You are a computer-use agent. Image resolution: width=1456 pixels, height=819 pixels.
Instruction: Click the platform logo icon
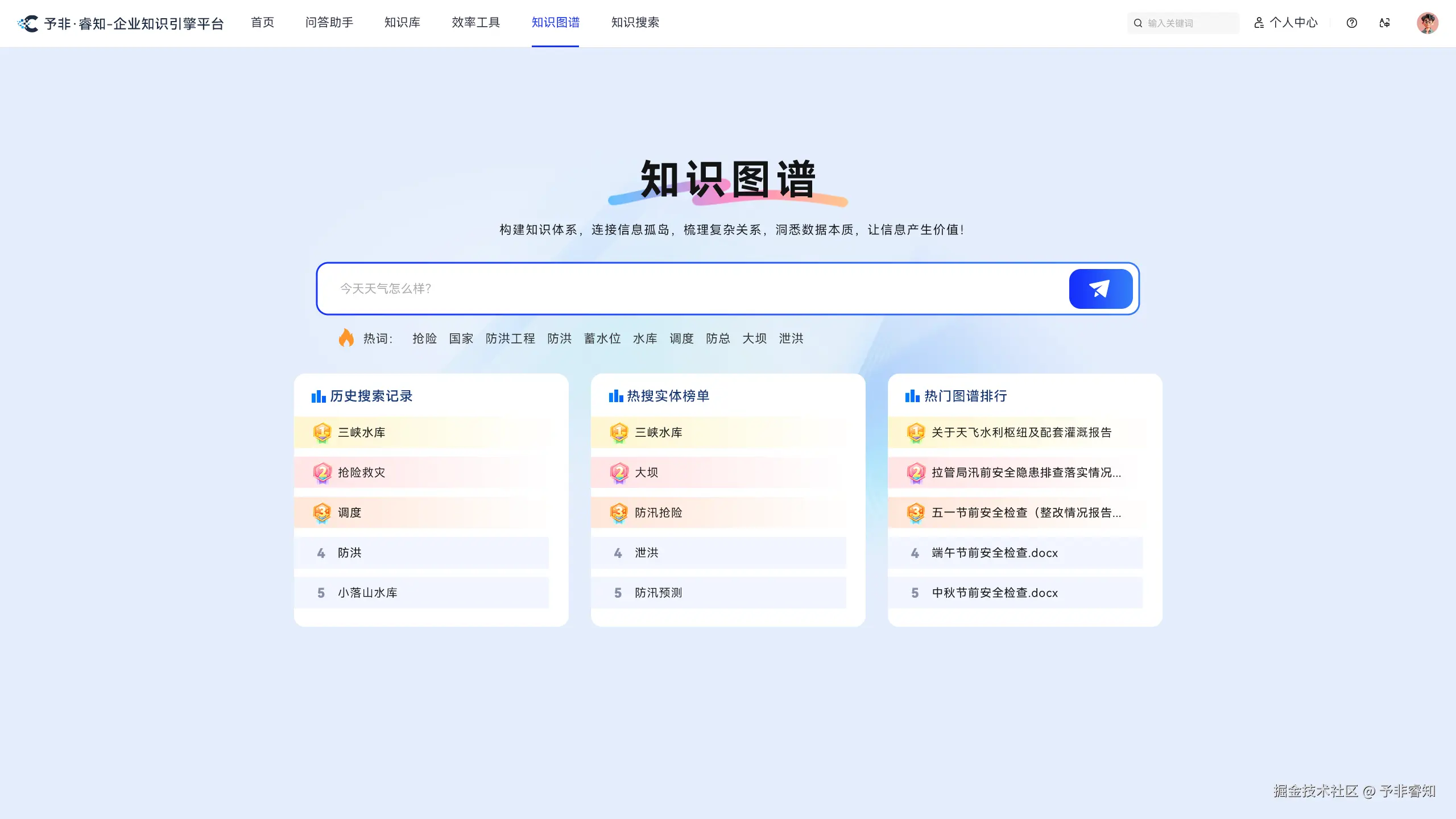coord(28,23)
